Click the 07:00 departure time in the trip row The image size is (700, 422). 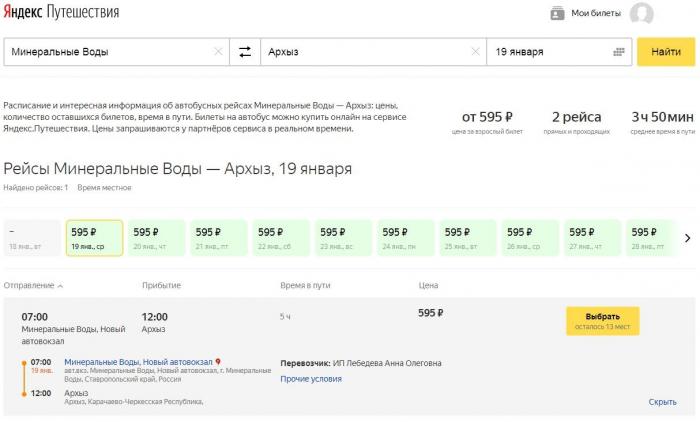35,317
